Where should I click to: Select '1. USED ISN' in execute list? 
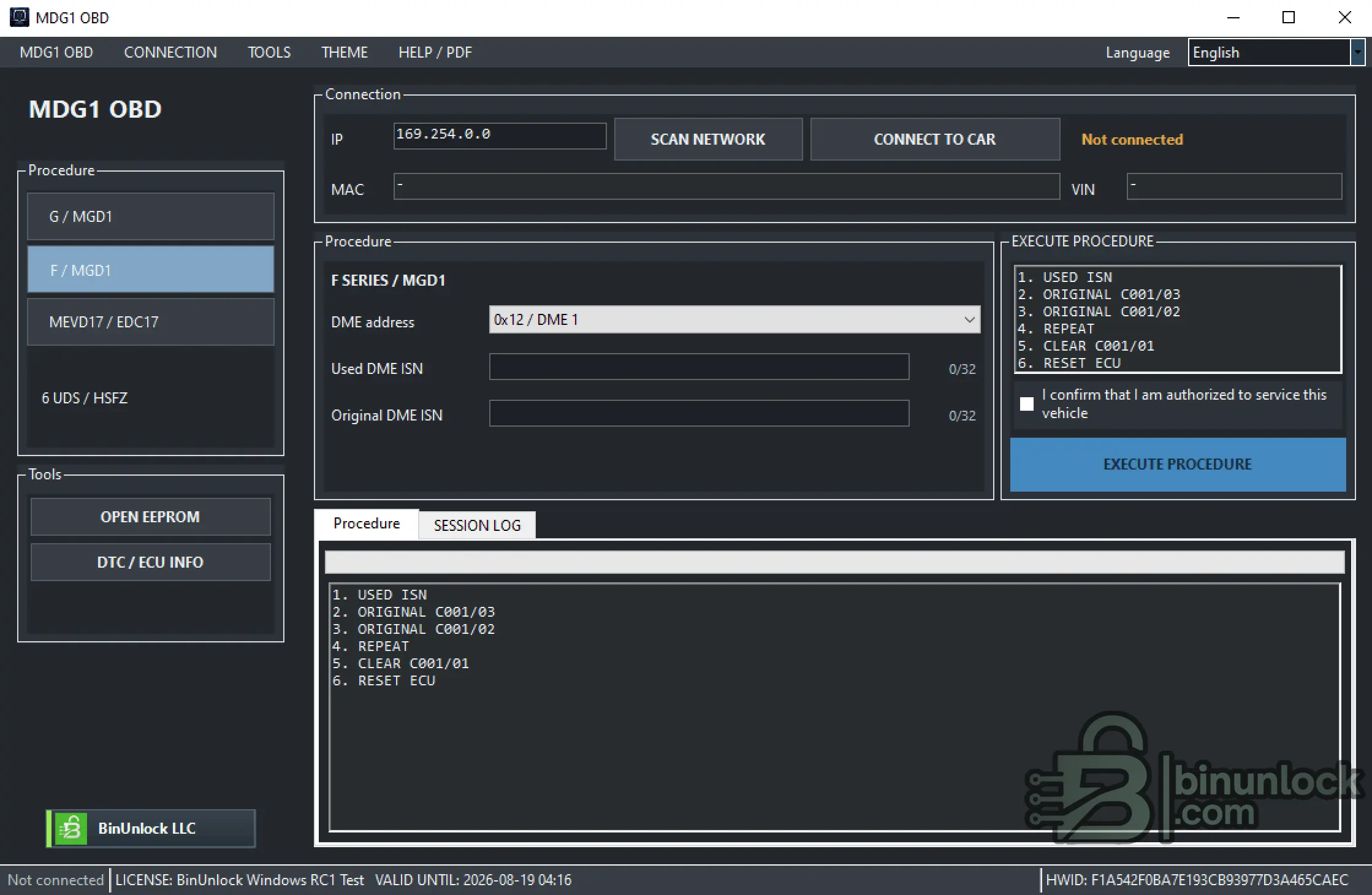(1065, 277)
